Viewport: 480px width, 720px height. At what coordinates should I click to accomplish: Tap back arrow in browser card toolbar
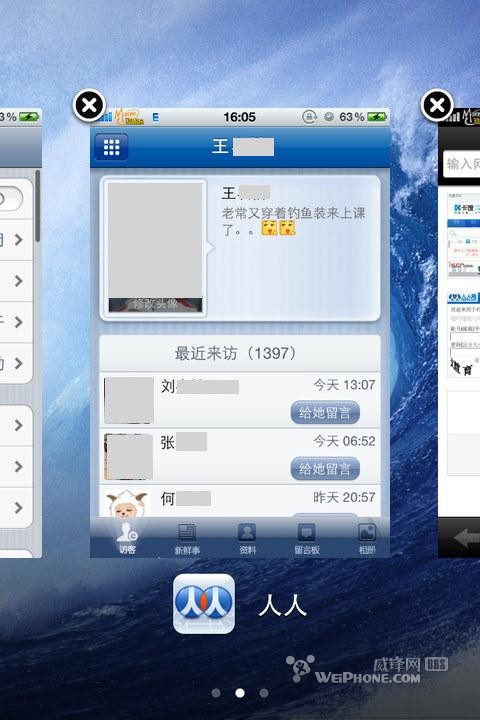tap(466, 538)
